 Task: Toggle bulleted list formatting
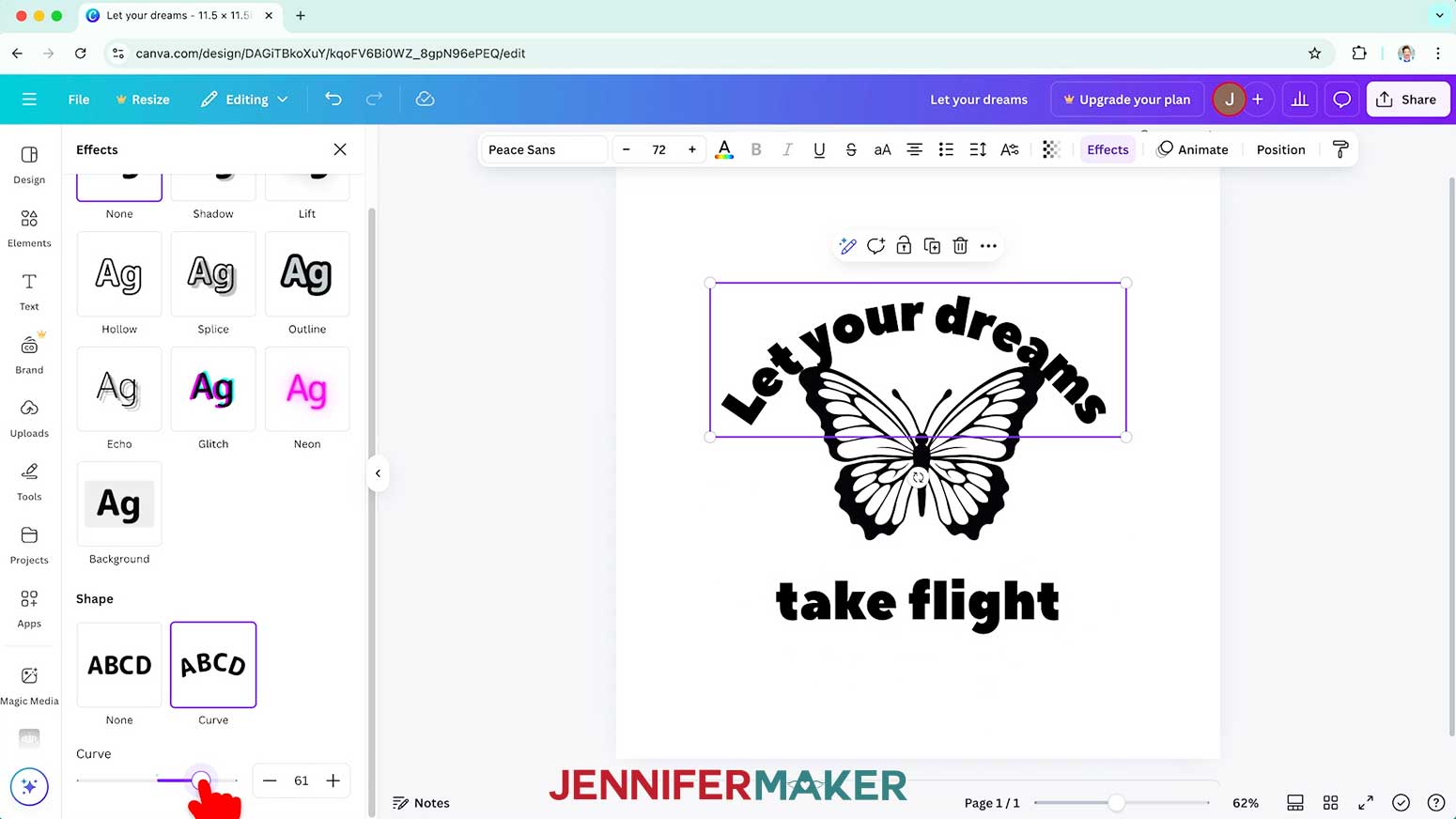point(946,149)
